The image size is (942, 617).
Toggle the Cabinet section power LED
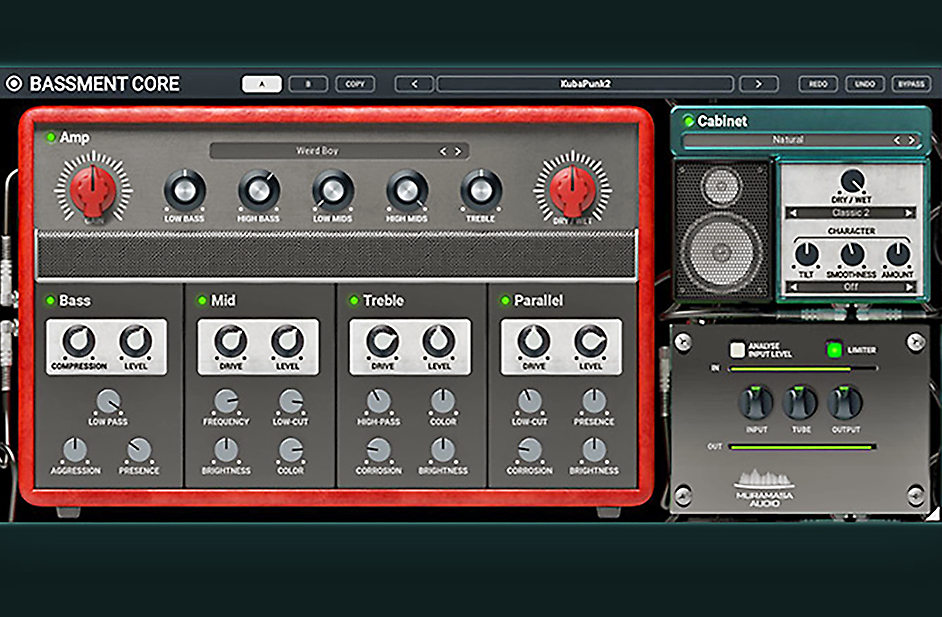(x=689, y=121)
